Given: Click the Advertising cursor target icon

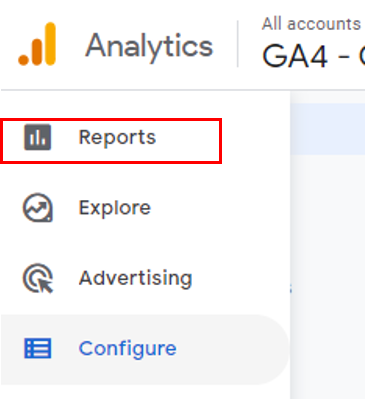Looking at the screenshot, I should (38, 278).
